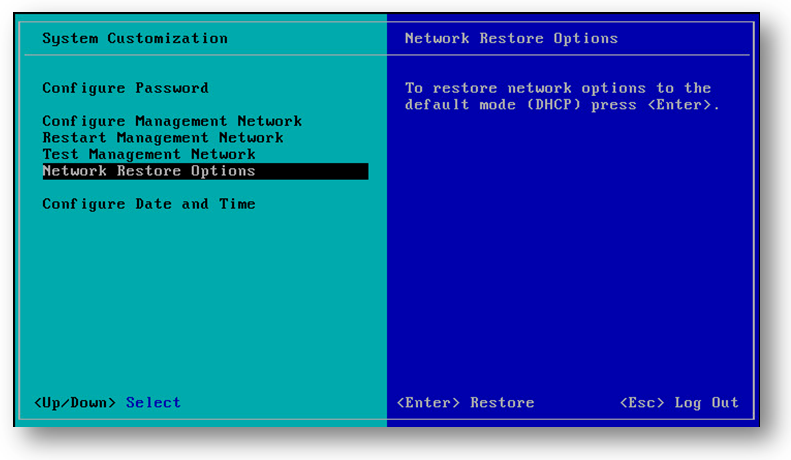Click the <Esc> Log Out hint
Image resolution: width=791 pixels, height=460 pixels.
pos(679,402)
